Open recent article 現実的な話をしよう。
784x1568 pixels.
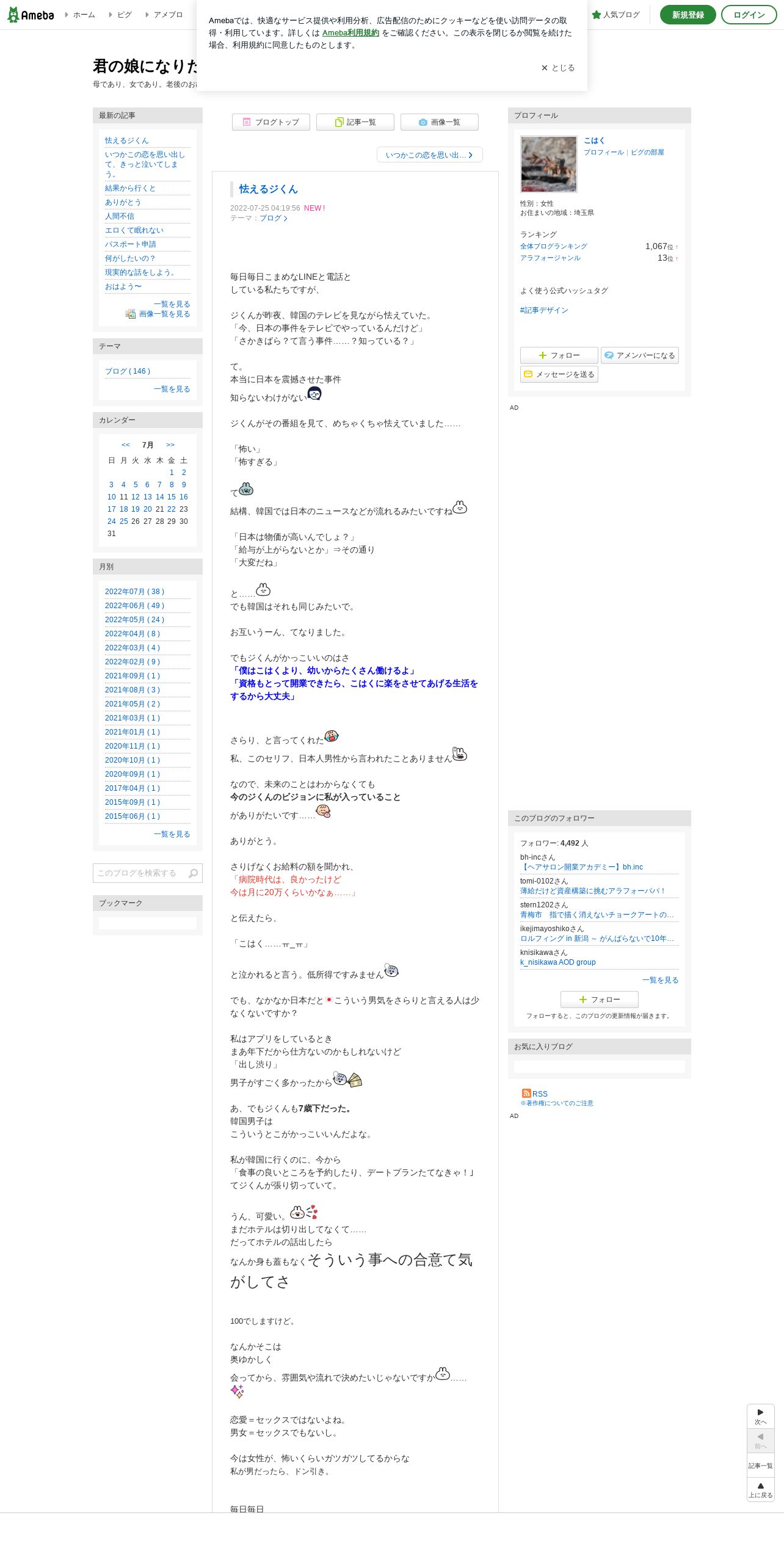(140, 272)
